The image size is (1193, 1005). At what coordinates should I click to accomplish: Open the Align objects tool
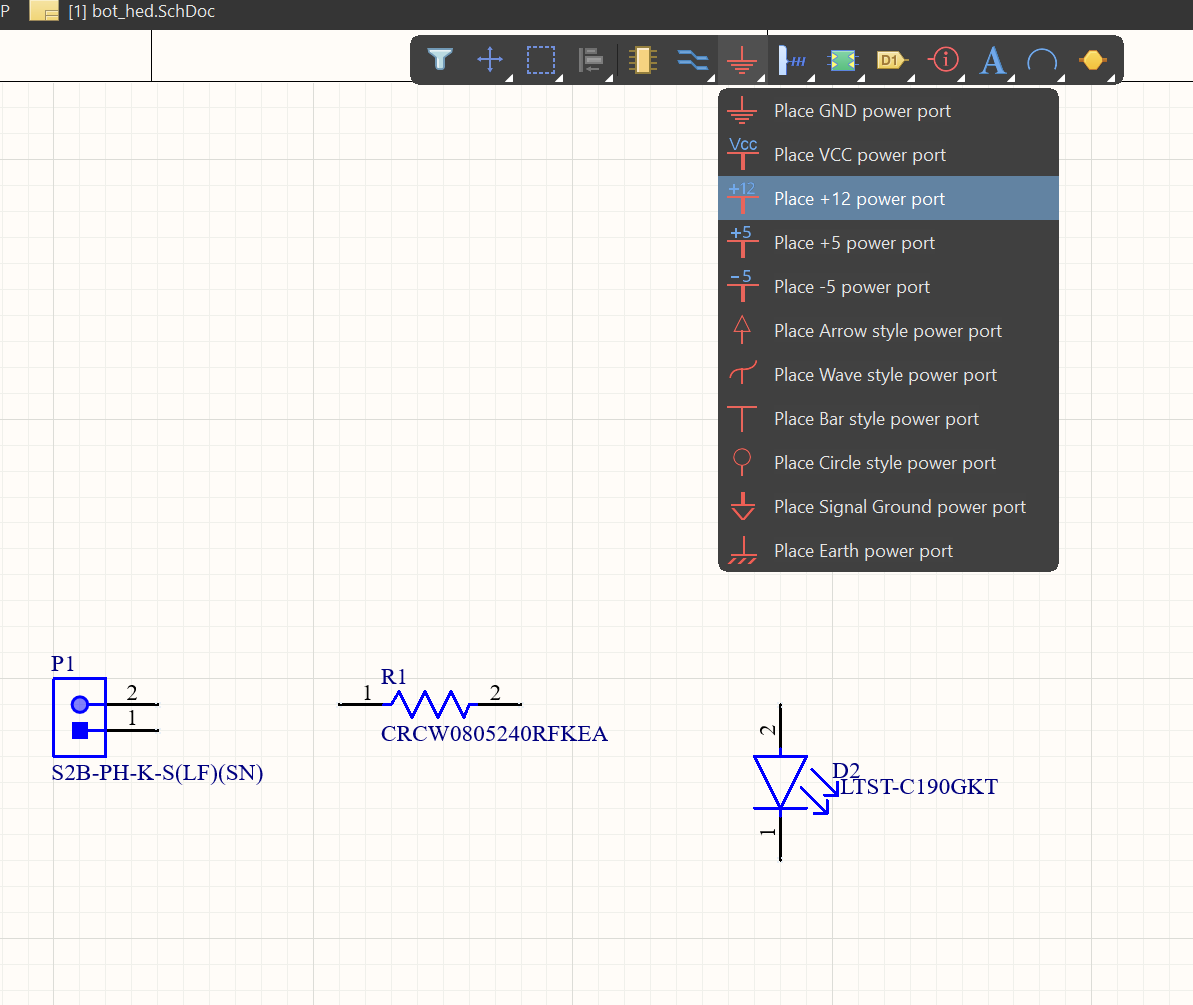pyautogui.click(x=590, y=59)
